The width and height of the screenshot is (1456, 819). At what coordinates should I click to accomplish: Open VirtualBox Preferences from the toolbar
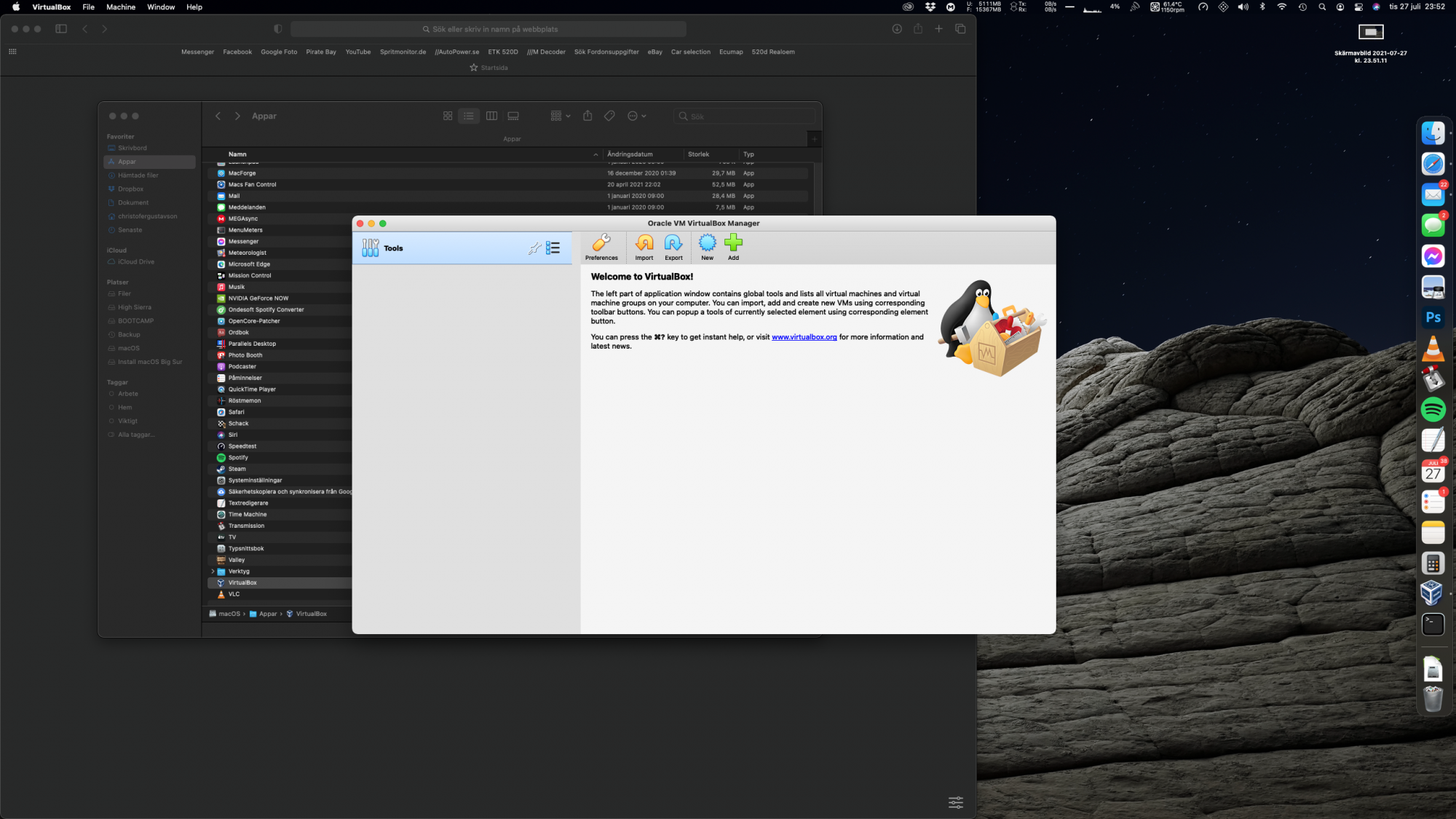(601, 246)
